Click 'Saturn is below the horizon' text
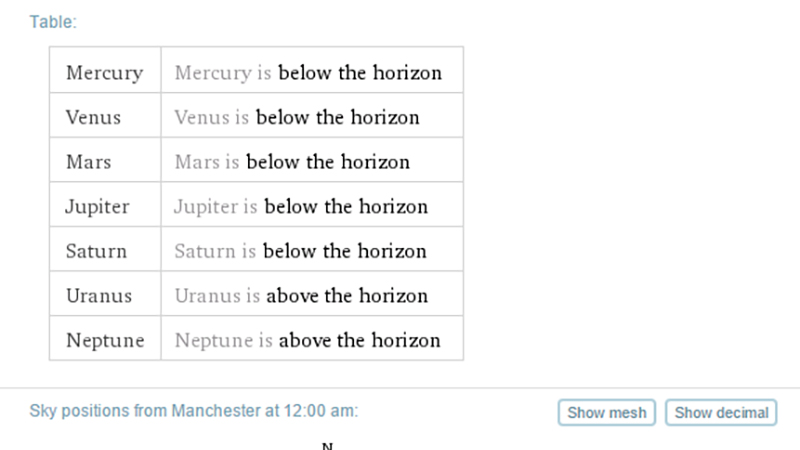Viewport: 800px width, 450px height. tap(301, 251)
